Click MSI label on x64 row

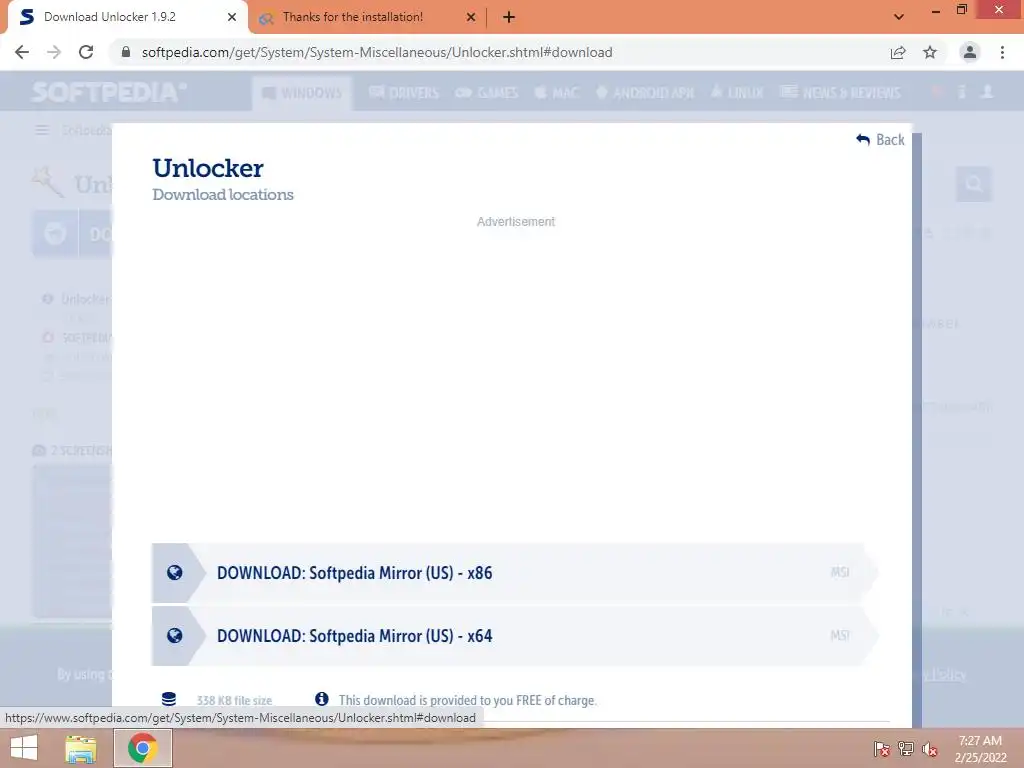[840, 635]
